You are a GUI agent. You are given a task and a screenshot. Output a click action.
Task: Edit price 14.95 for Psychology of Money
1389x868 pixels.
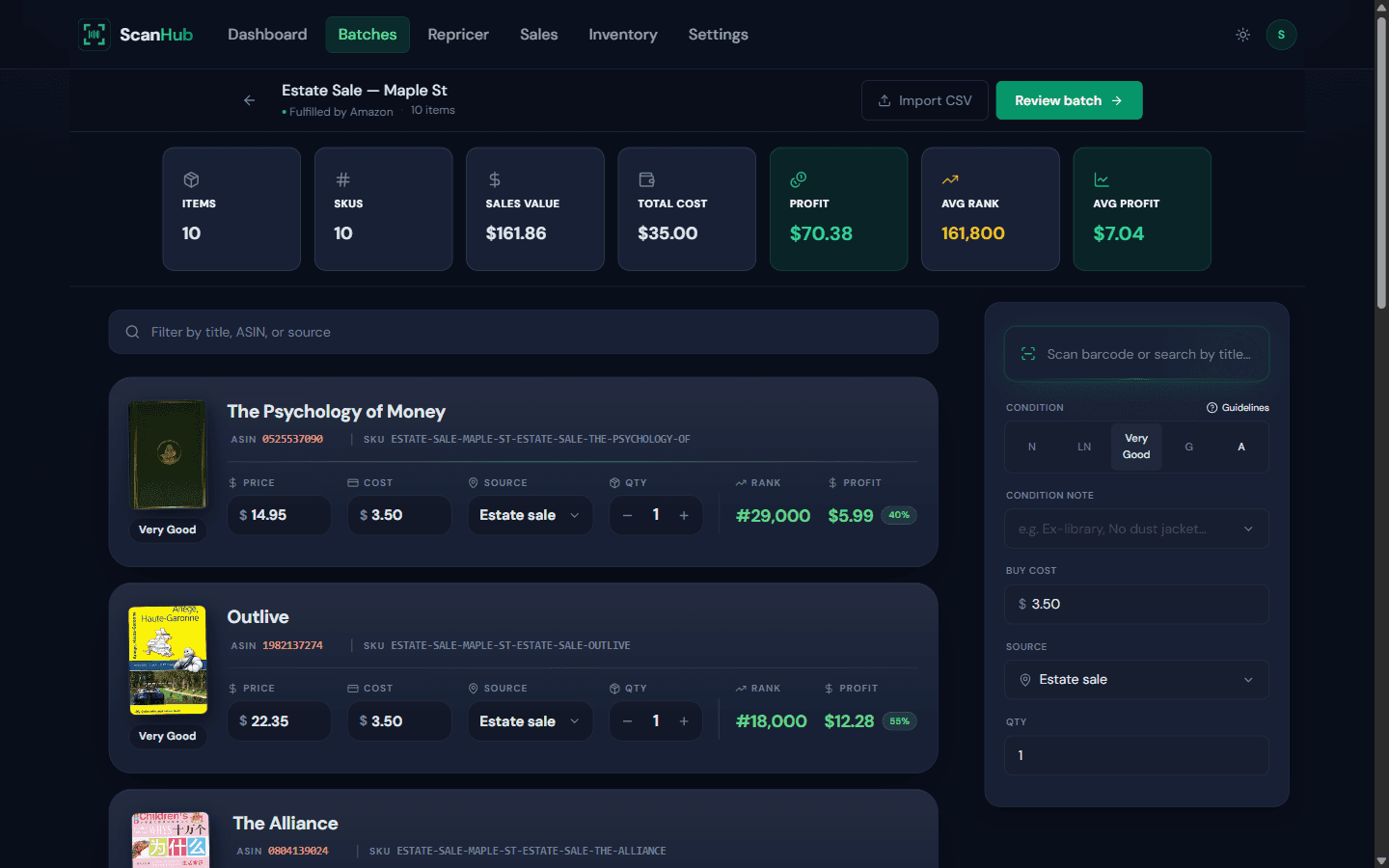point(279,515)
